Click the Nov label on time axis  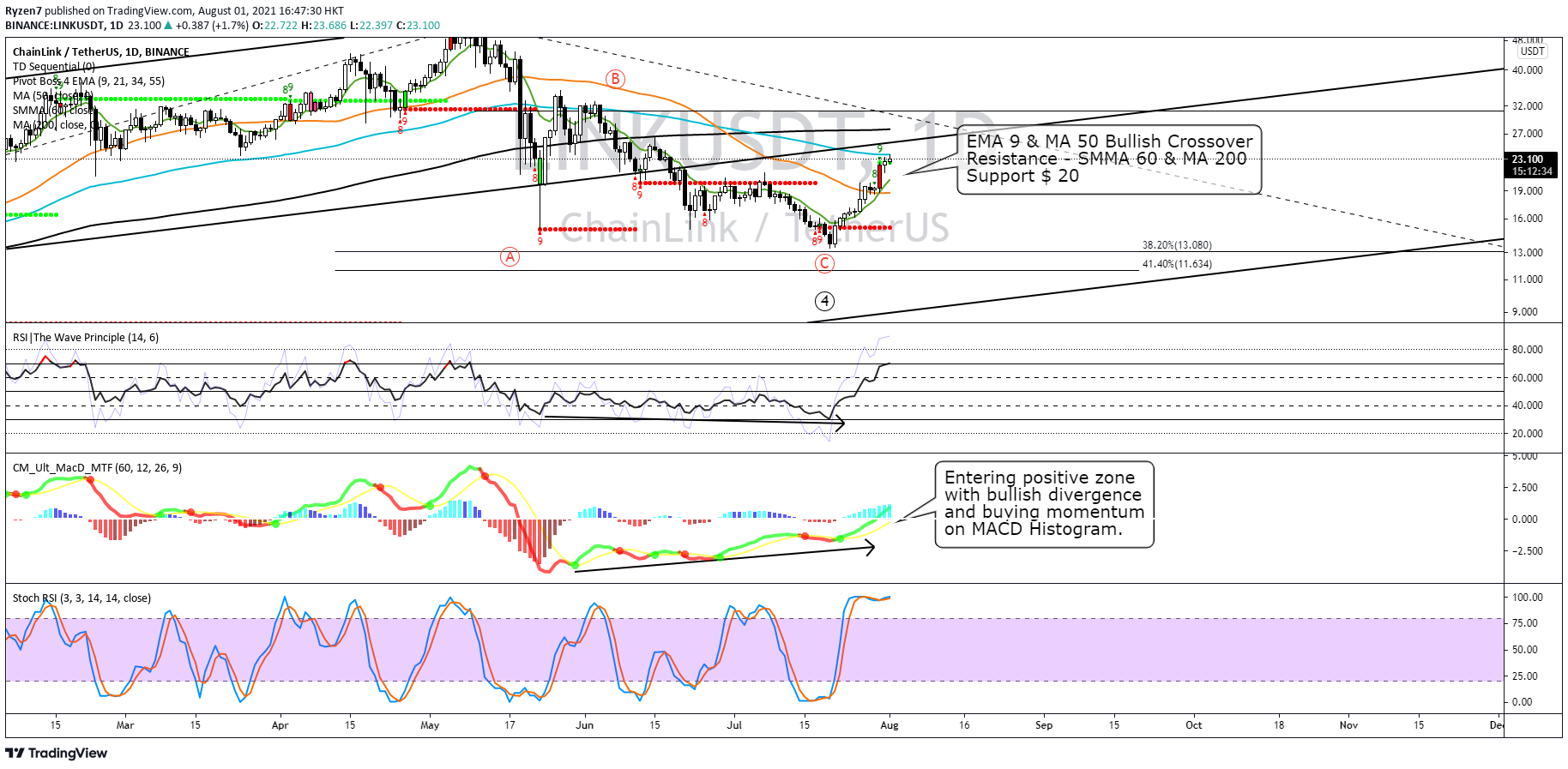pyautogui.click(x=1348, y=725)
